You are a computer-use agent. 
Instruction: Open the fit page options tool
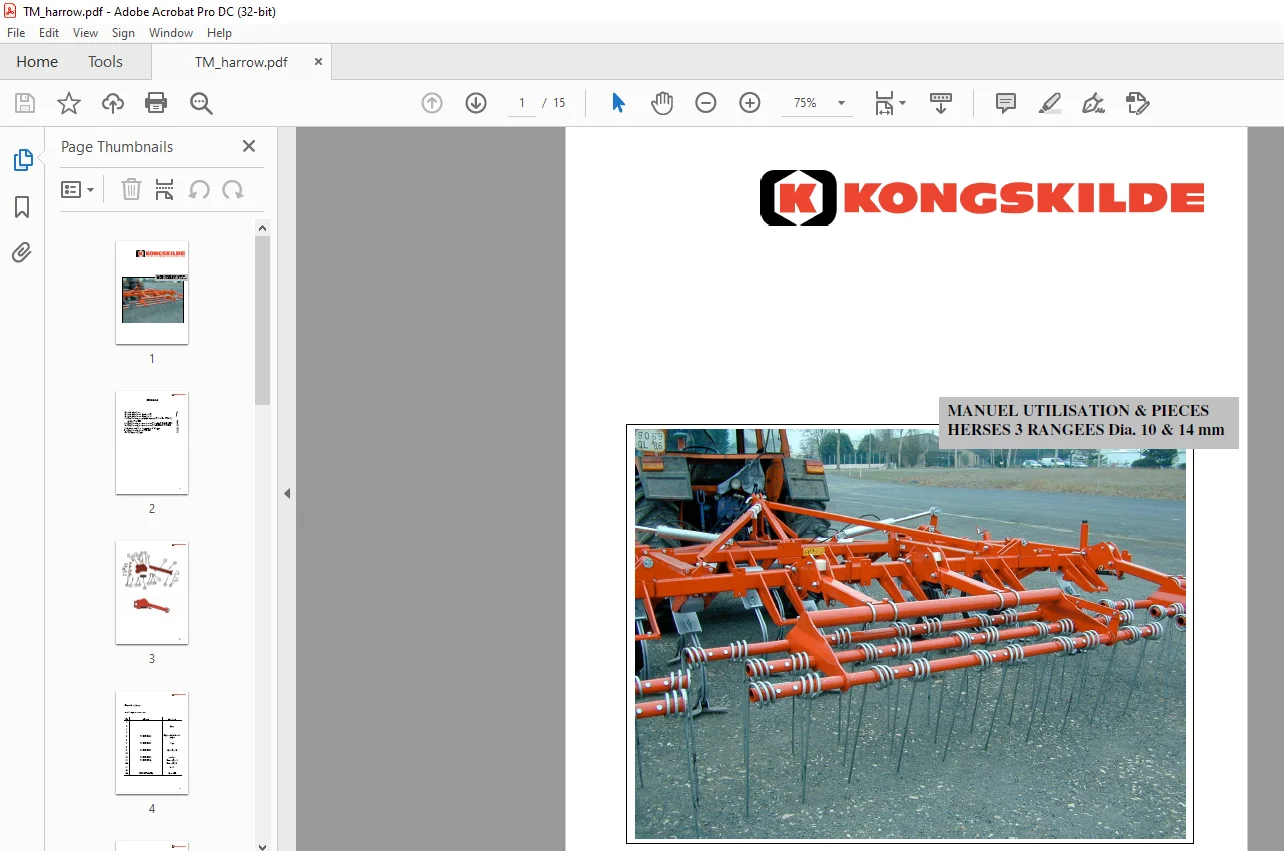tap(889, 103)
